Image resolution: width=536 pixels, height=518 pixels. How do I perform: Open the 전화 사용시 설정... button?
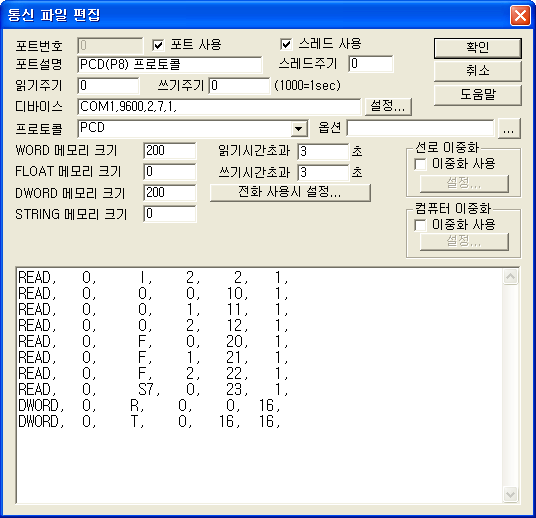click(x=290, y=192)
